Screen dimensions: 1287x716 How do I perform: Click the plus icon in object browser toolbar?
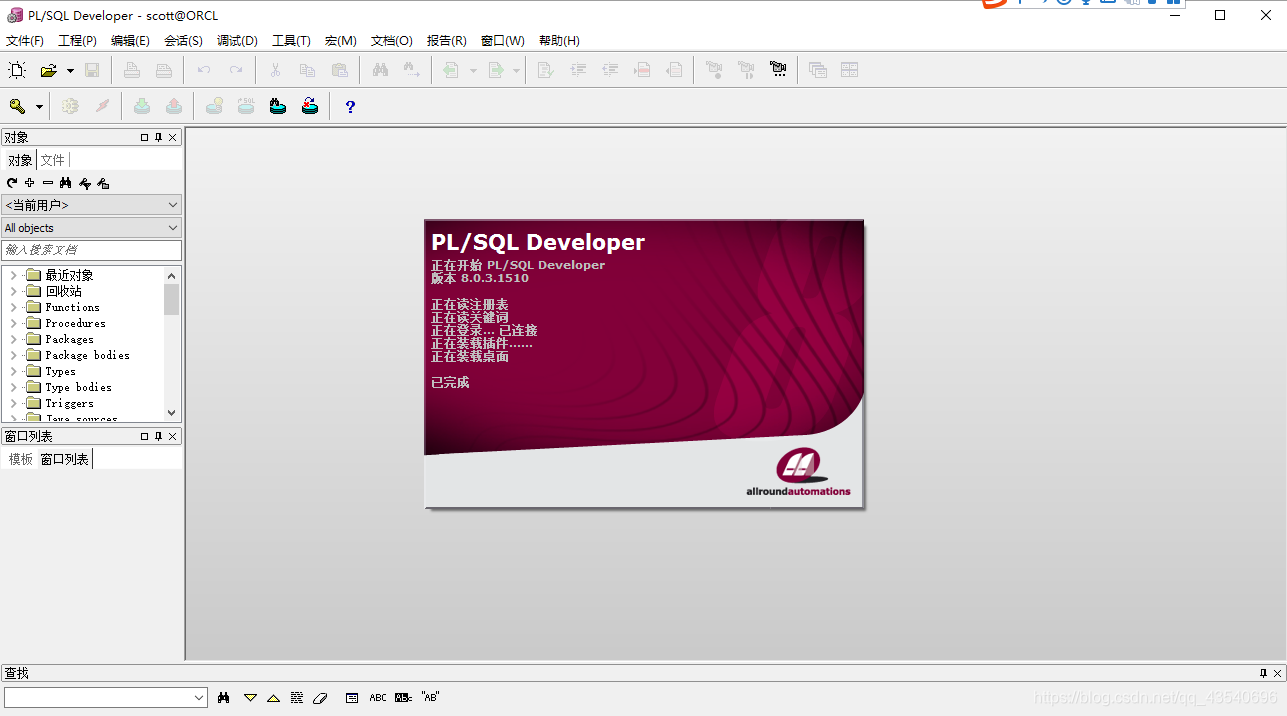tap(30, 183)
